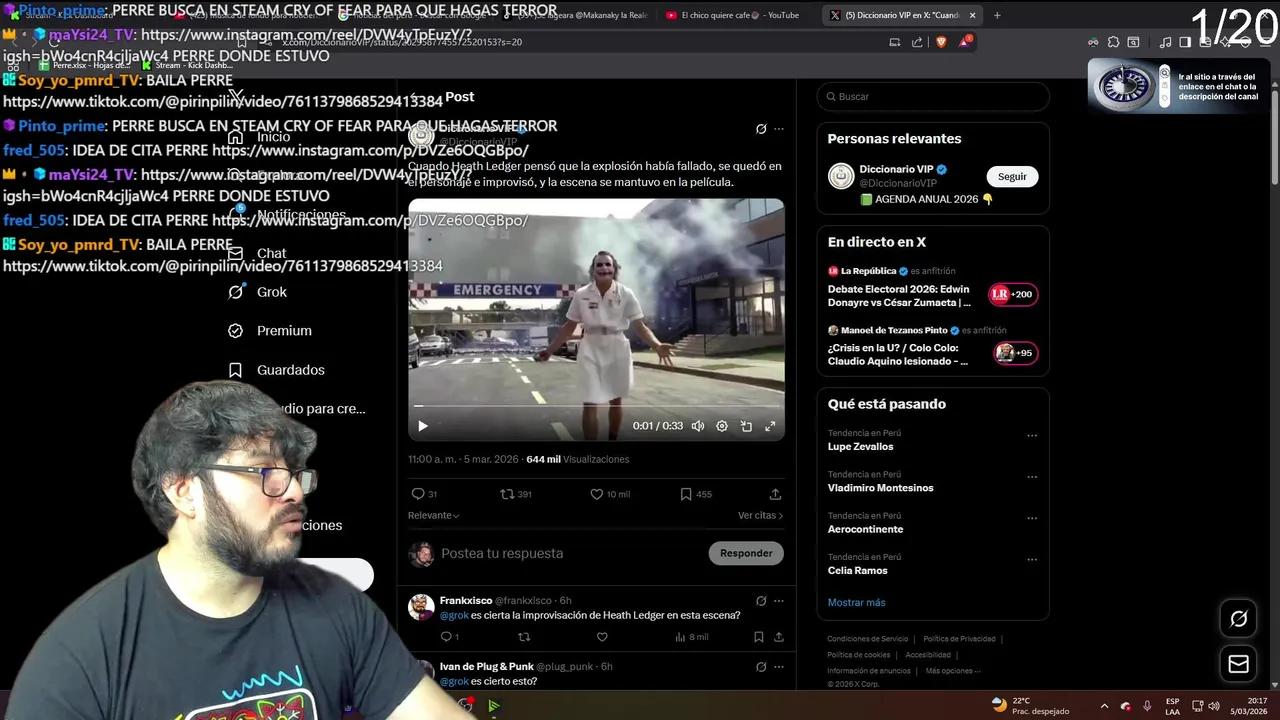The image size is (1280, 720).
Task: Open more options for Lupe Zevallos trend
Action: (1032, 436)
